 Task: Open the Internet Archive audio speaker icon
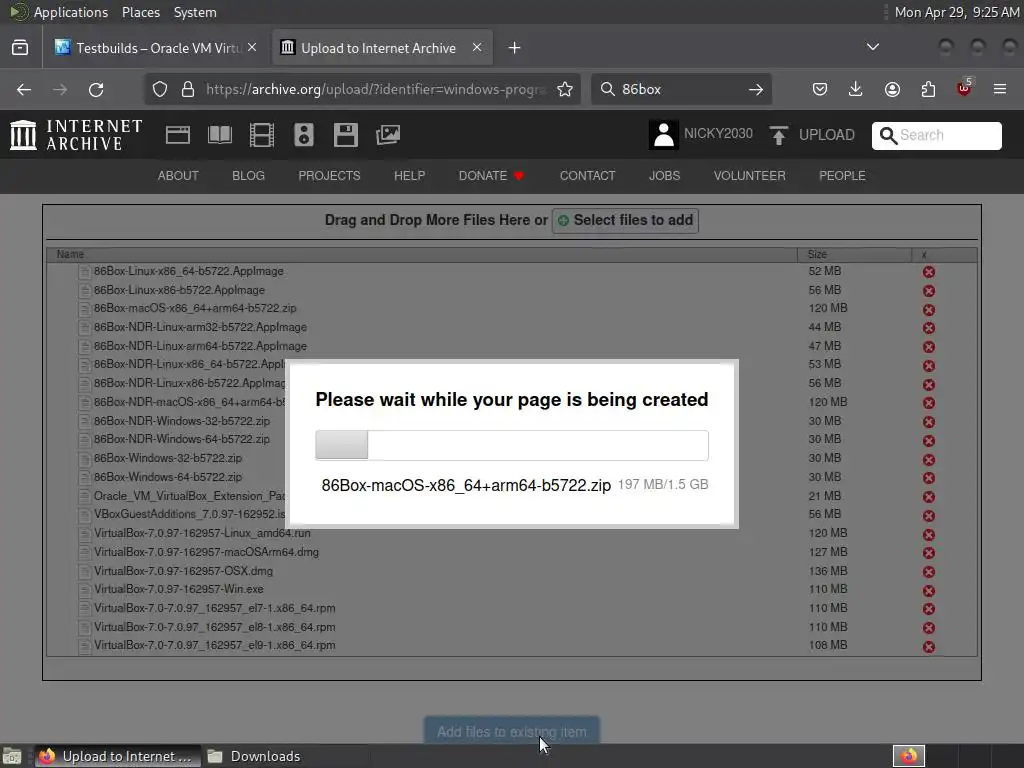click(304, 135)
